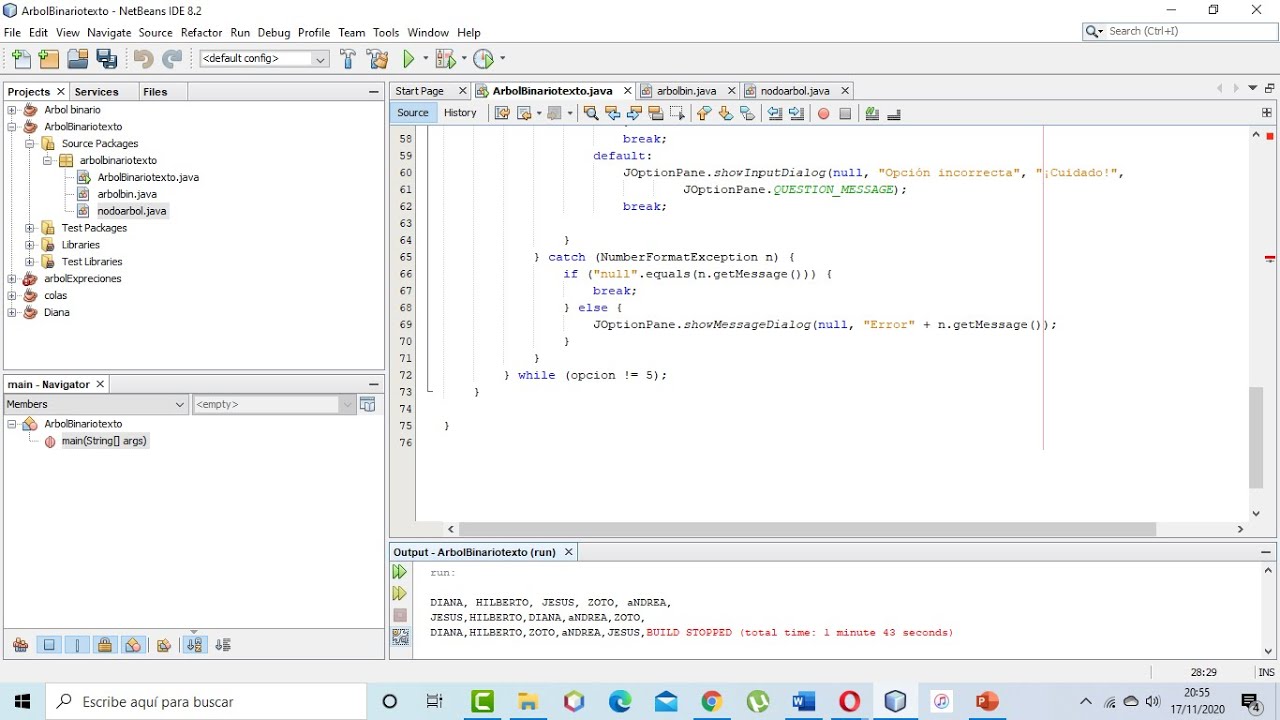Toggle Show Static Members filter in the Navigator
This screenshot has width=1280, height=720.
coord(76,645)
